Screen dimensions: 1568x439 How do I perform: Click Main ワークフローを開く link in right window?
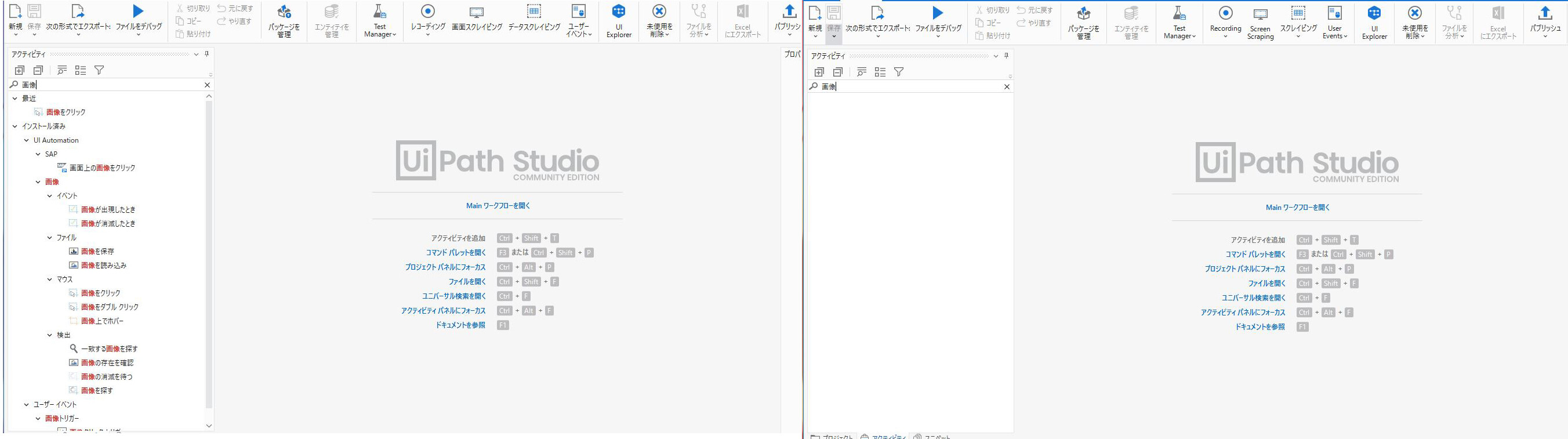pyautogui.click(x=1298, y=208)
